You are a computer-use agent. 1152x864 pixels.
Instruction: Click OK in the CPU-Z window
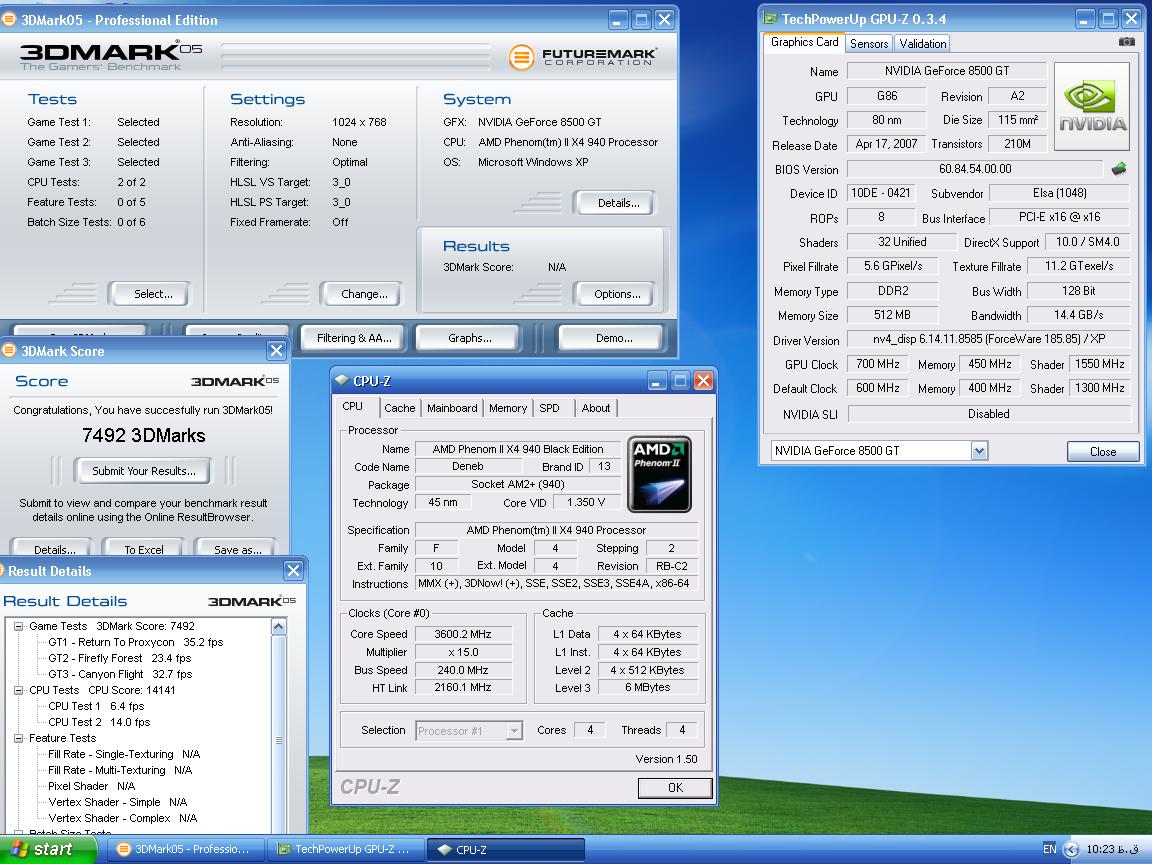point(675,788)
